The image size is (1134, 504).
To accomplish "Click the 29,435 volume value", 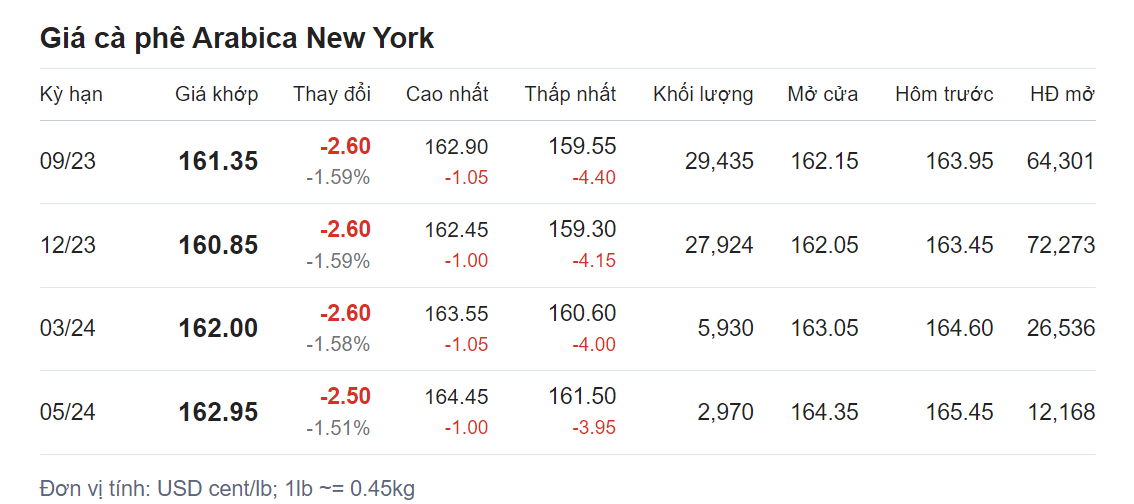I will (x=719, y=161).
